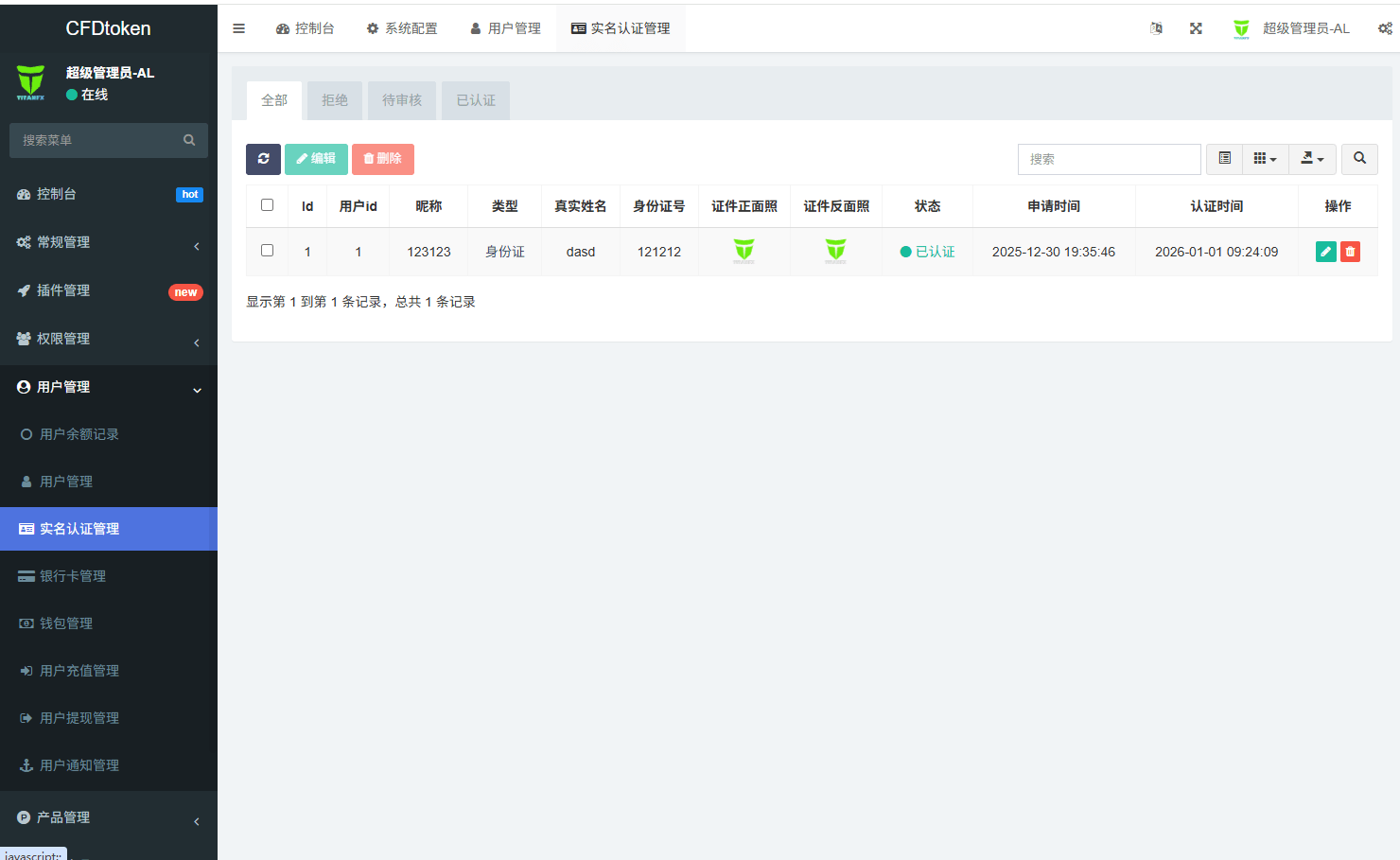Viewport: 1400px width, 860px height.
Task: Toggle fullscreen with the expand arrows icon
Action: click(1196, 28)
